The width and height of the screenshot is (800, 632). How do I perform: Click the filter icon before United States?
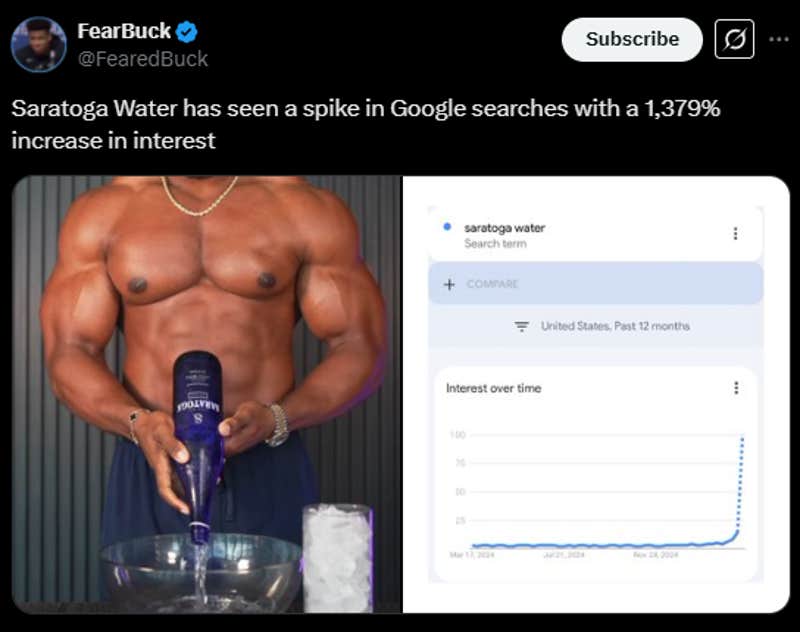521,326
